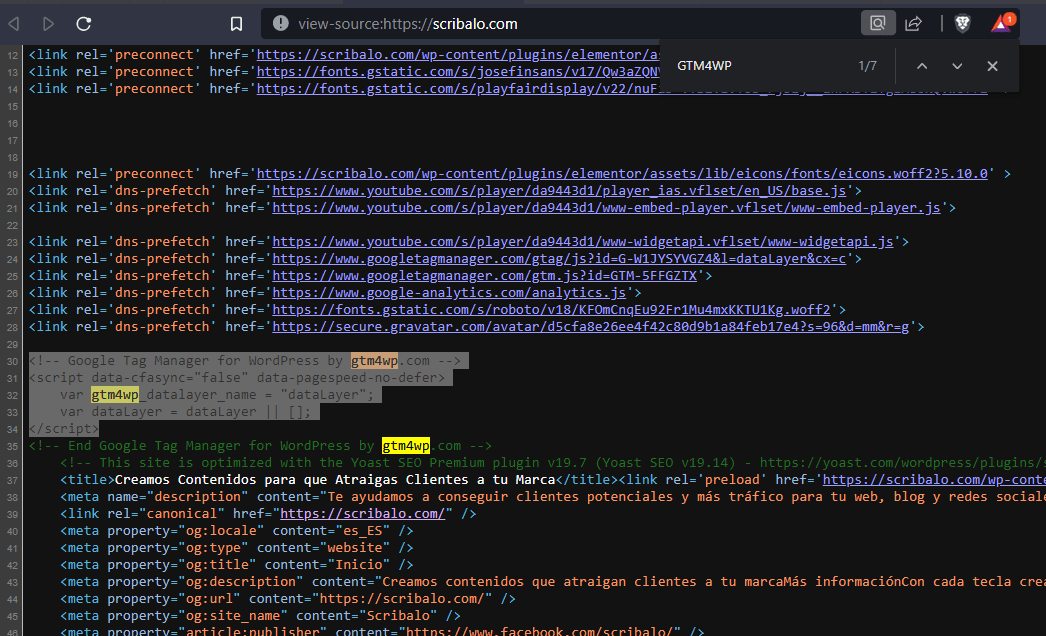Click the line var dataLayer = dataLayer || []
The image size is (1046, 636).
point(185,412)
